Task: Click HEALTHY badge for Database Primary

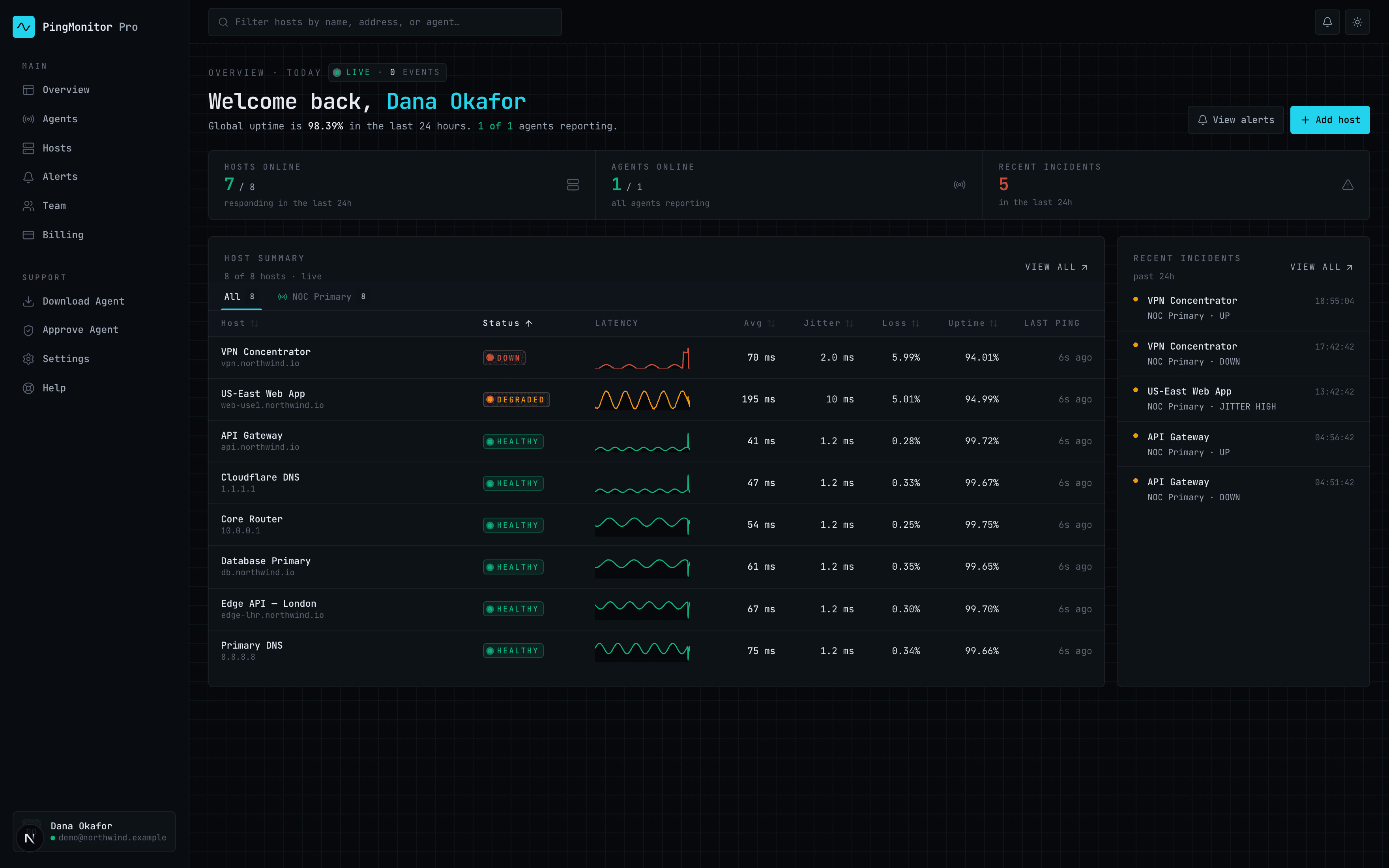Action: [513, 567]
